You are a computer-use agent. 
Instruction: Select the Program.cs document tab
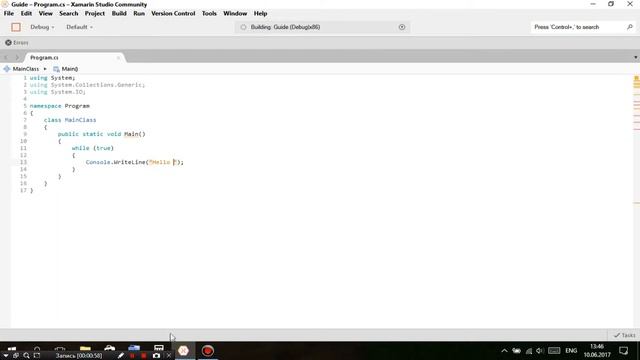point(73,58)
